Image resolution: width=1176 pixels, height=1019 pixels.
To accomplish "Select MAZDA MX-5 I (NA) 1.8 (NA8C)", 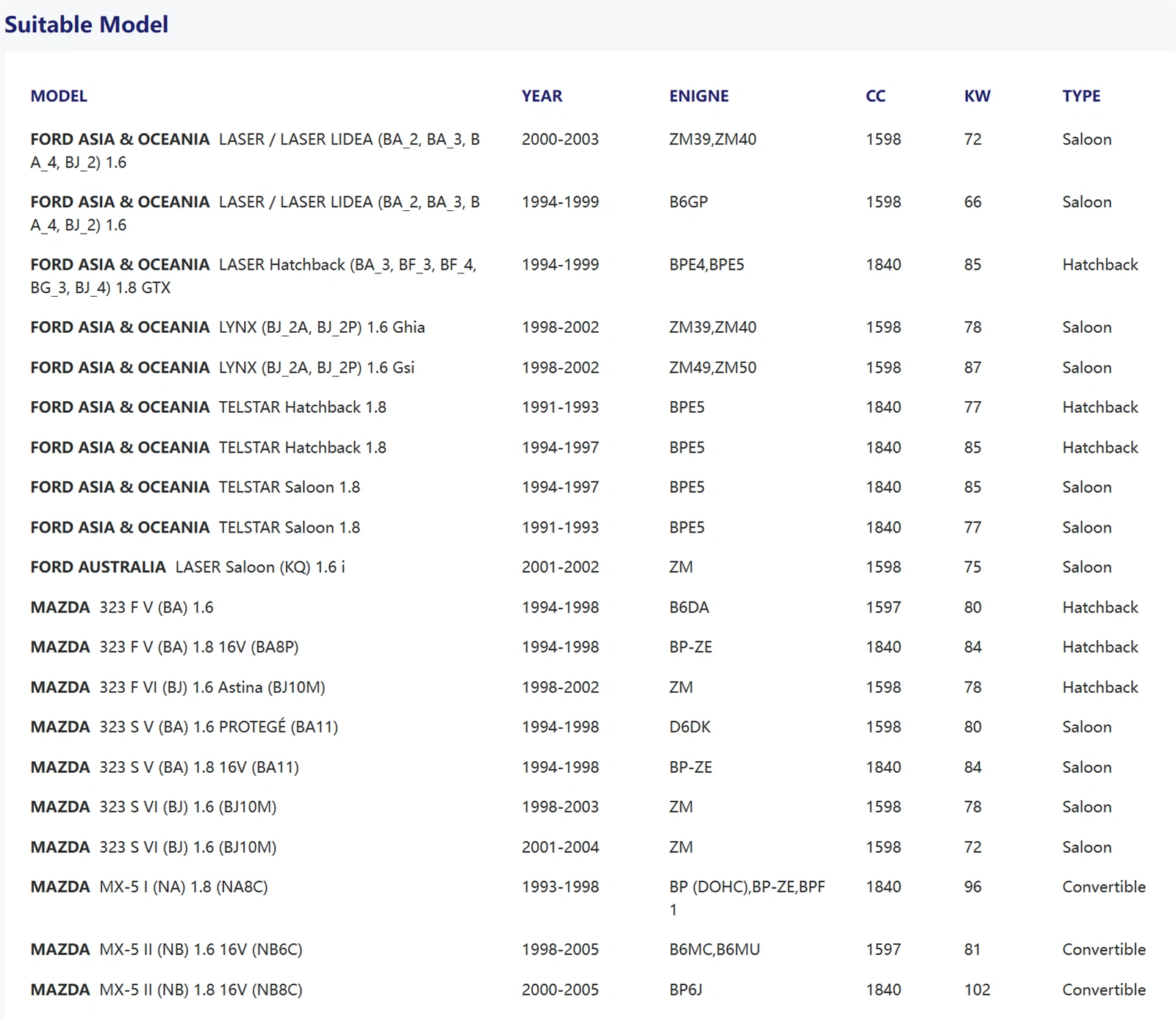I will (149, 887).
